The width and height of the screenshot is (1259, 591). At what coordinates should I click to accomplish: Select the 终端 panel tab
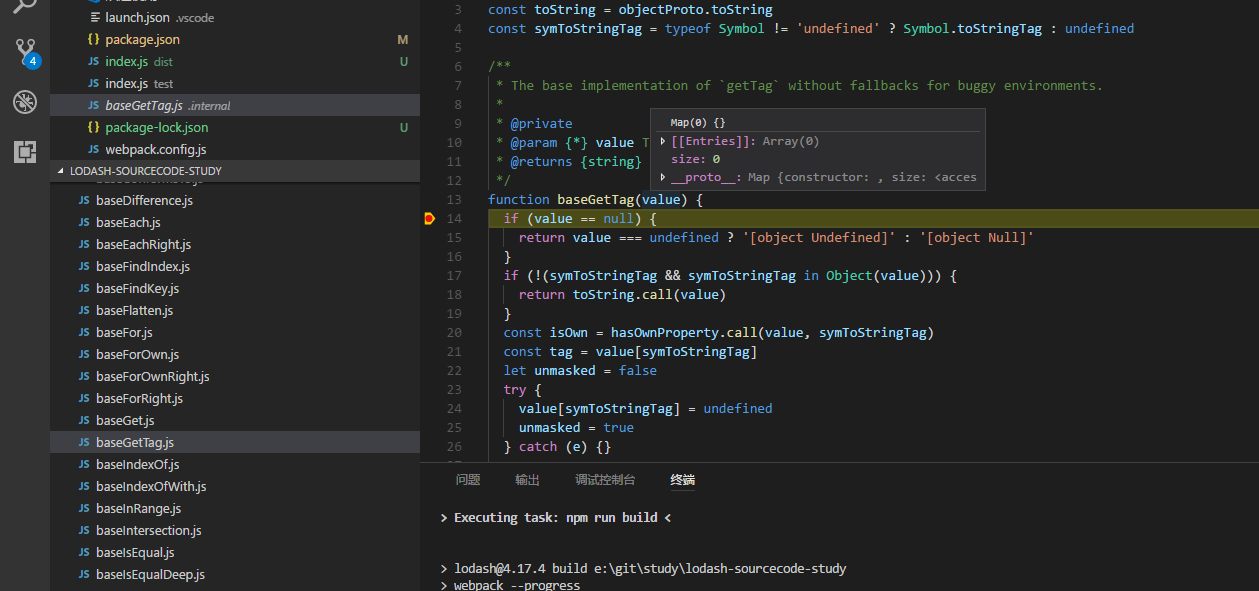[x=683, y=480]
